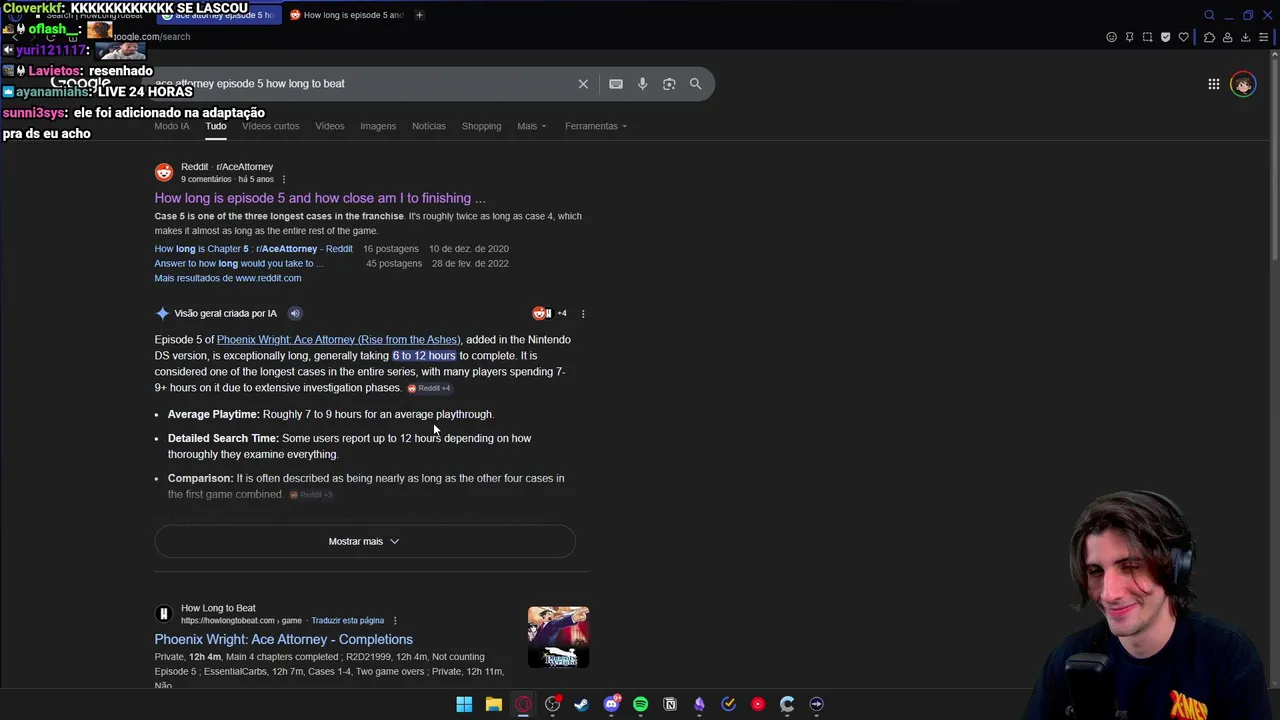Open the Phoenix Wright game cover thumbnail
Image resolution: width=1280 pixels, height=720 pixels.
(558, 637)
